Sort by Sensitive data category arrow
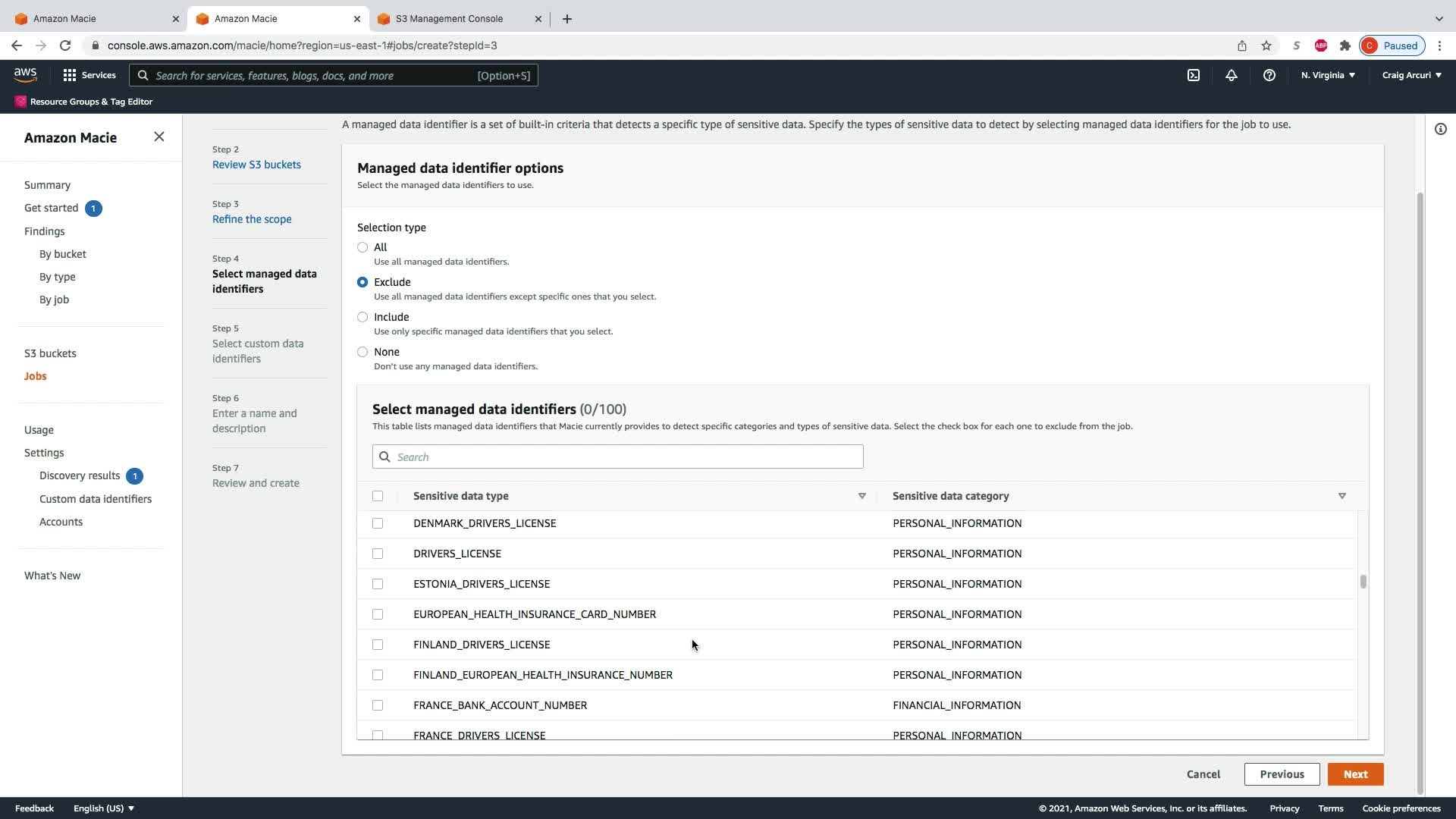 1341,496
